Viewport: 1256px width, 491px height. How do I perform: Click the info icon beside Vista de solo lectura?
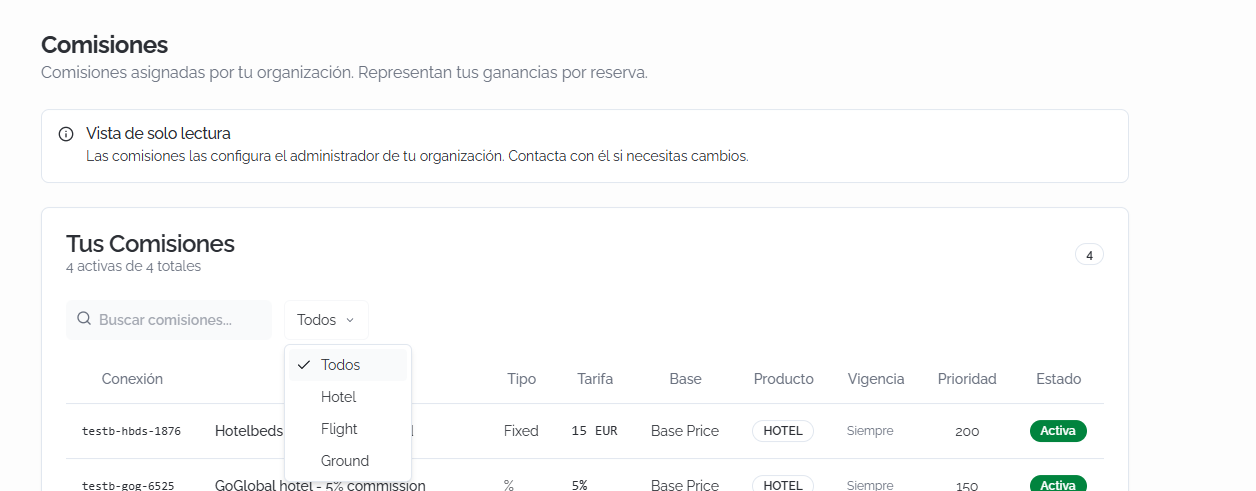point(66,134)
